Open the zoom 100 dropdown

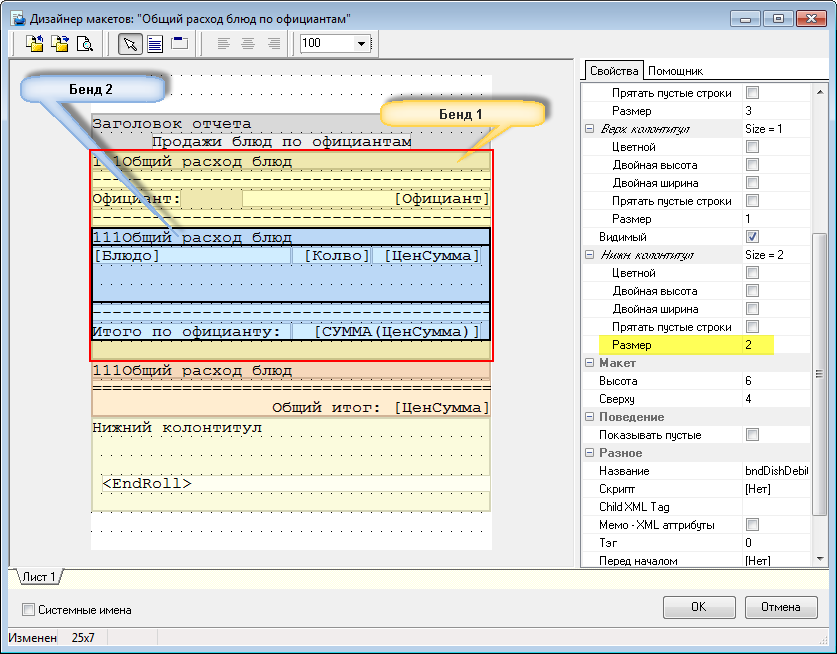(361, 43)
